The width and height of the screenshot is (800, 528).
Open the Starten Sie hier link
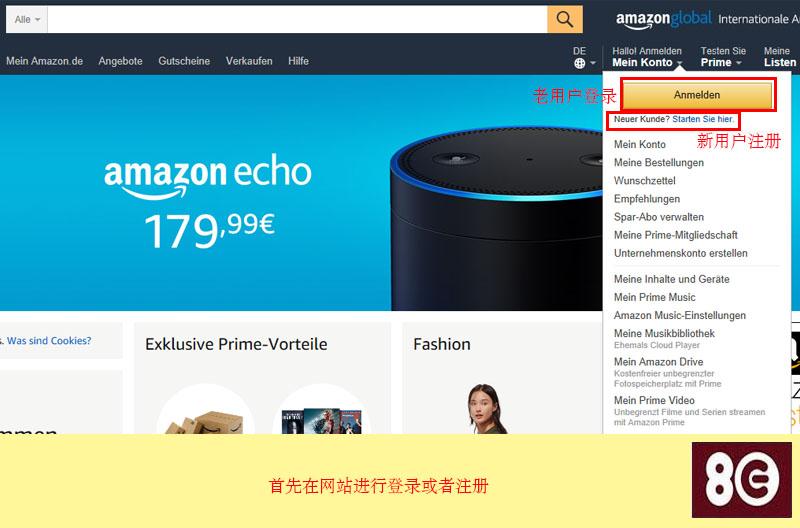click(x=703, y=119)
